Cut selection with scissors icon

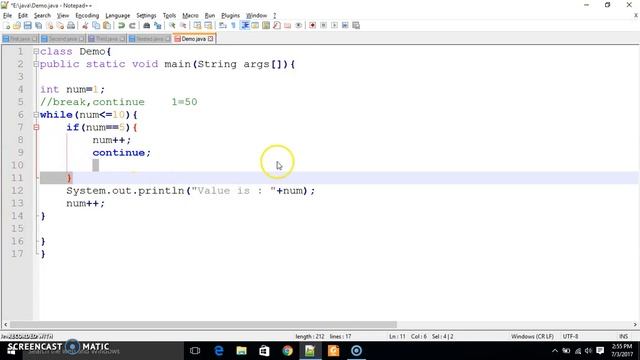(85, 25)
